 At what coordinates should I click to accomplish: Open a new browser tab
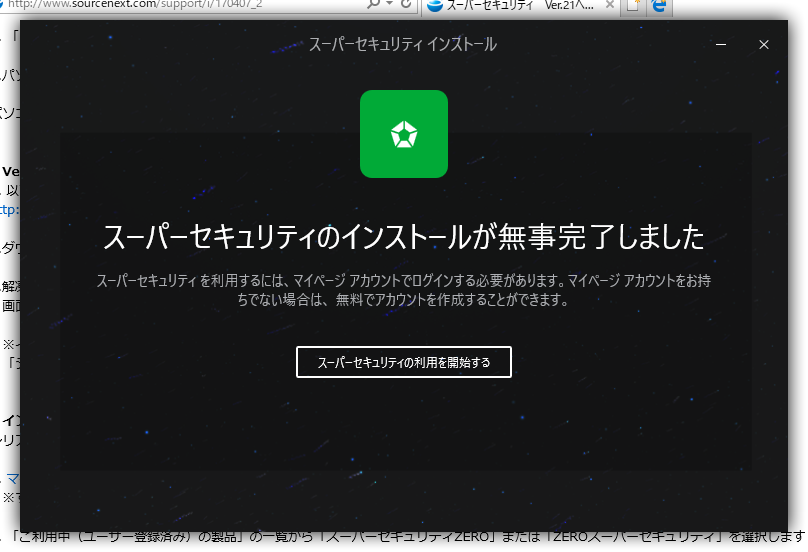(633, 5)
